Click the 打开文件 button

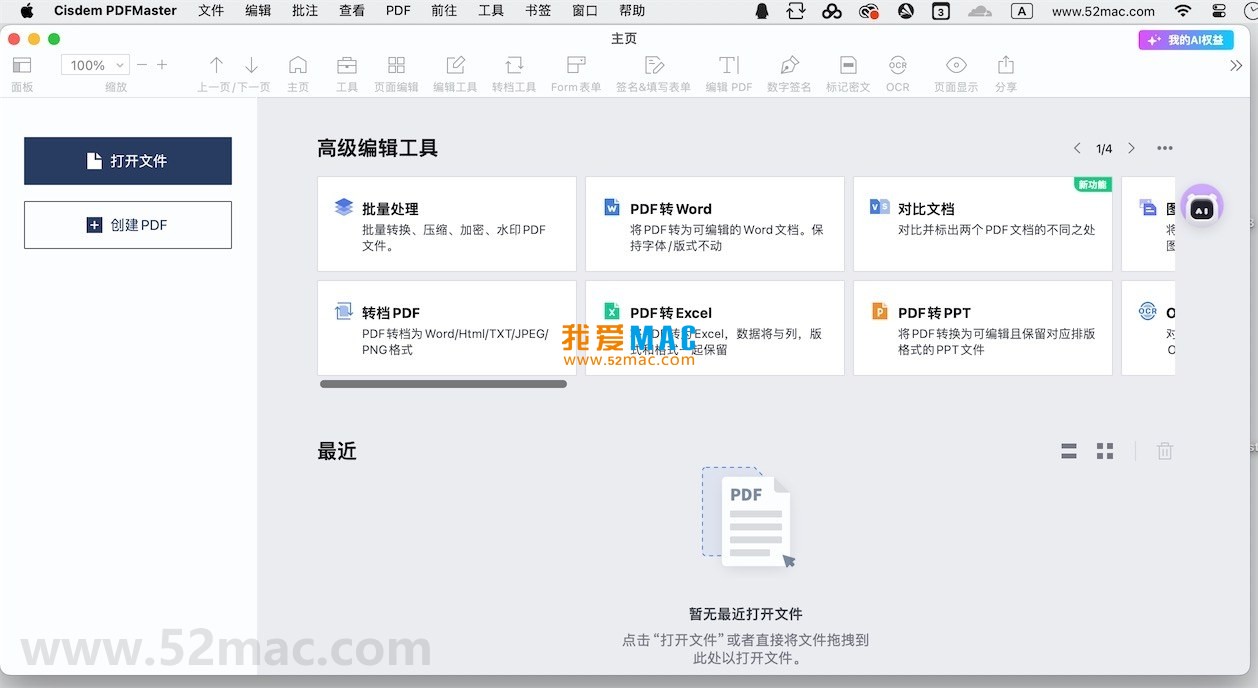click(128, 161)
